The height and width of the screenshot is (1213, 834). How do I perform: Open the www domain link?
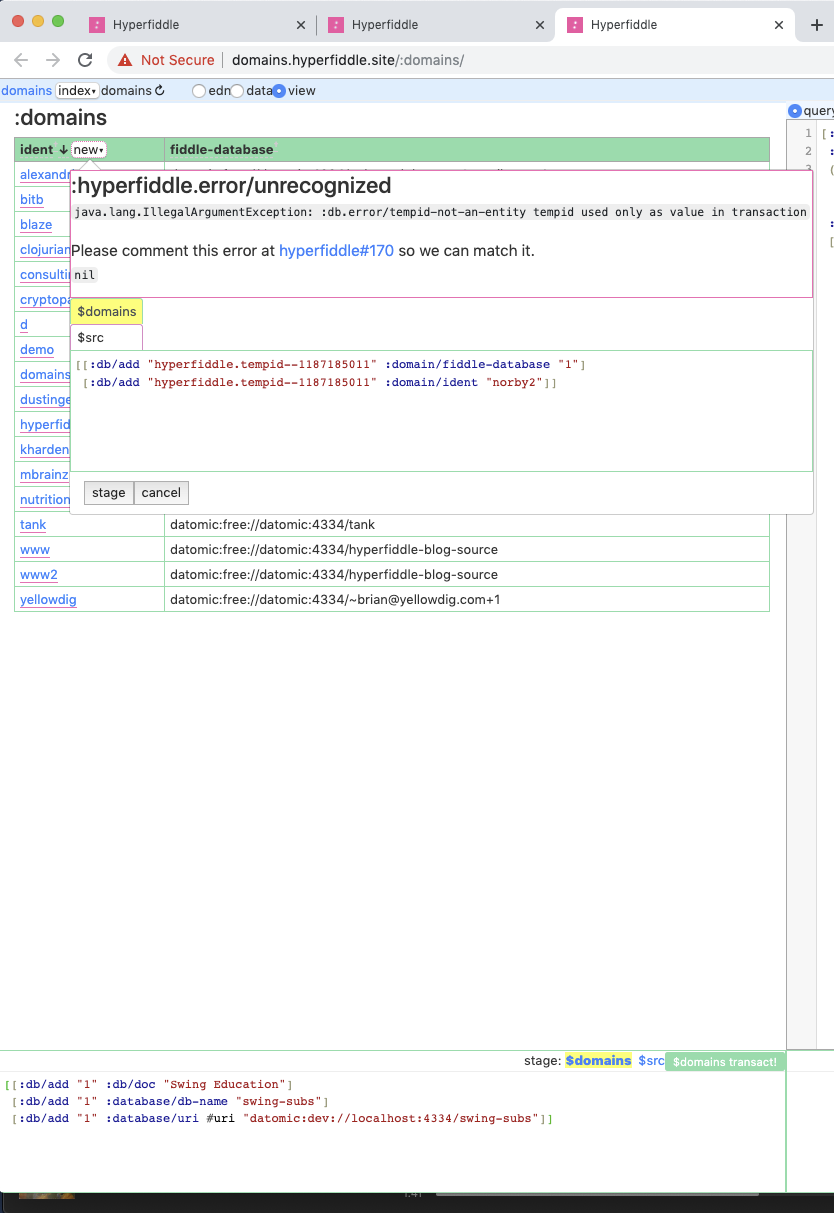(x=35, y=550)
